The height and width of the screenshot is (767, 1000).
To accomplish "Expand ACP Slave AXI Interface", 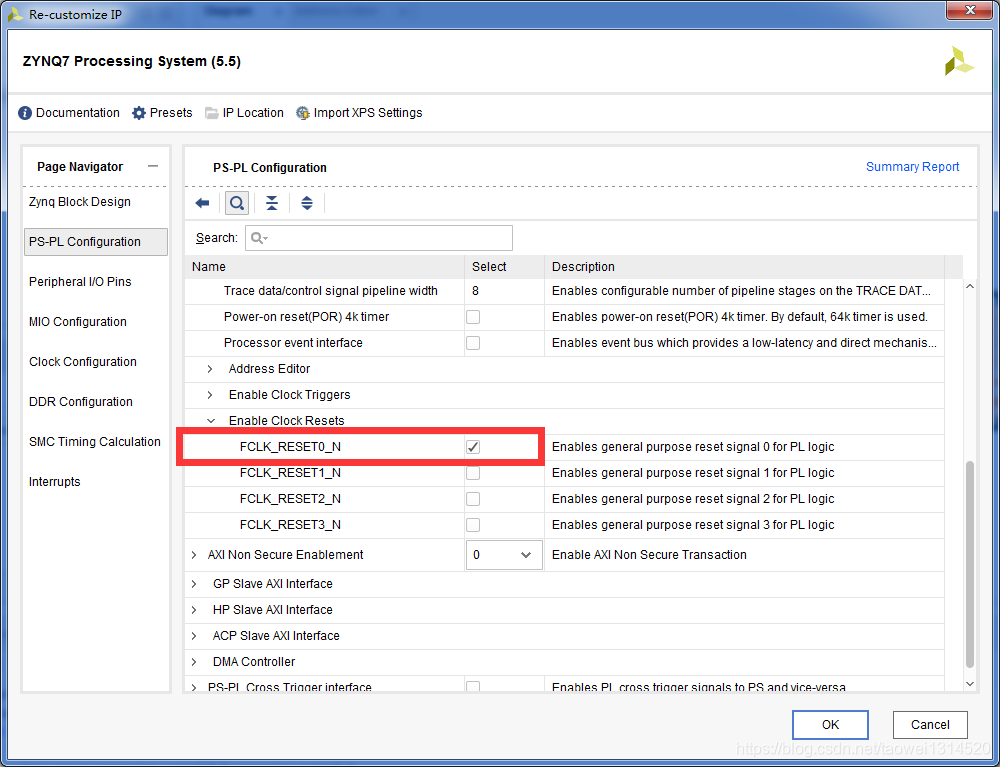I will (x=194, y=636).
